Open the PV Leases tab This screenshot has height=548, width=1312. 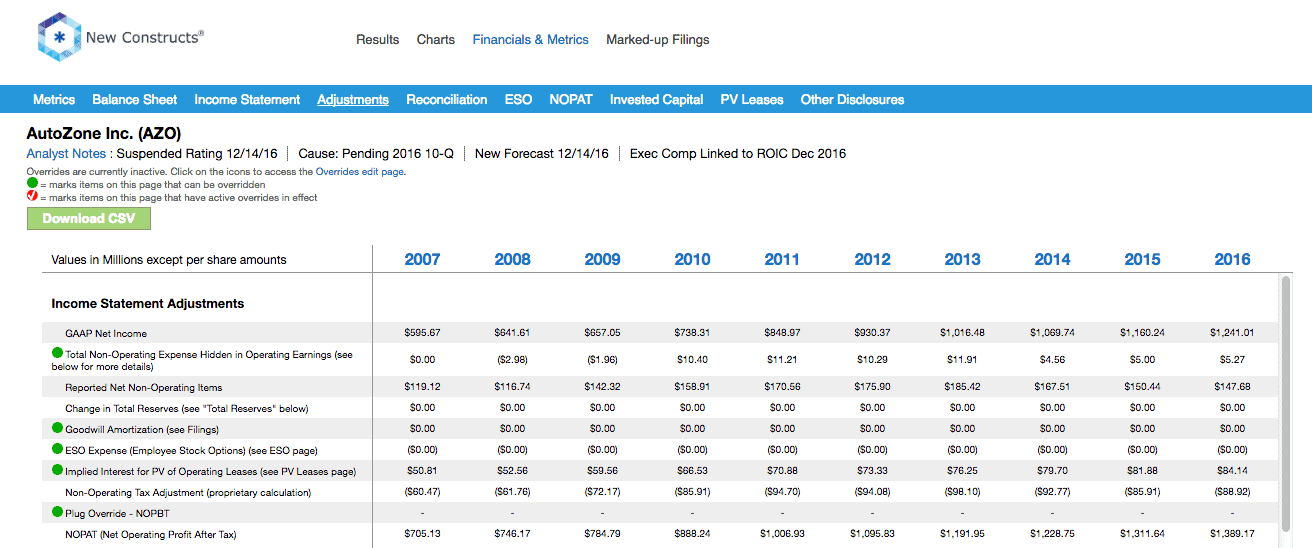click(x=752, y=99)
